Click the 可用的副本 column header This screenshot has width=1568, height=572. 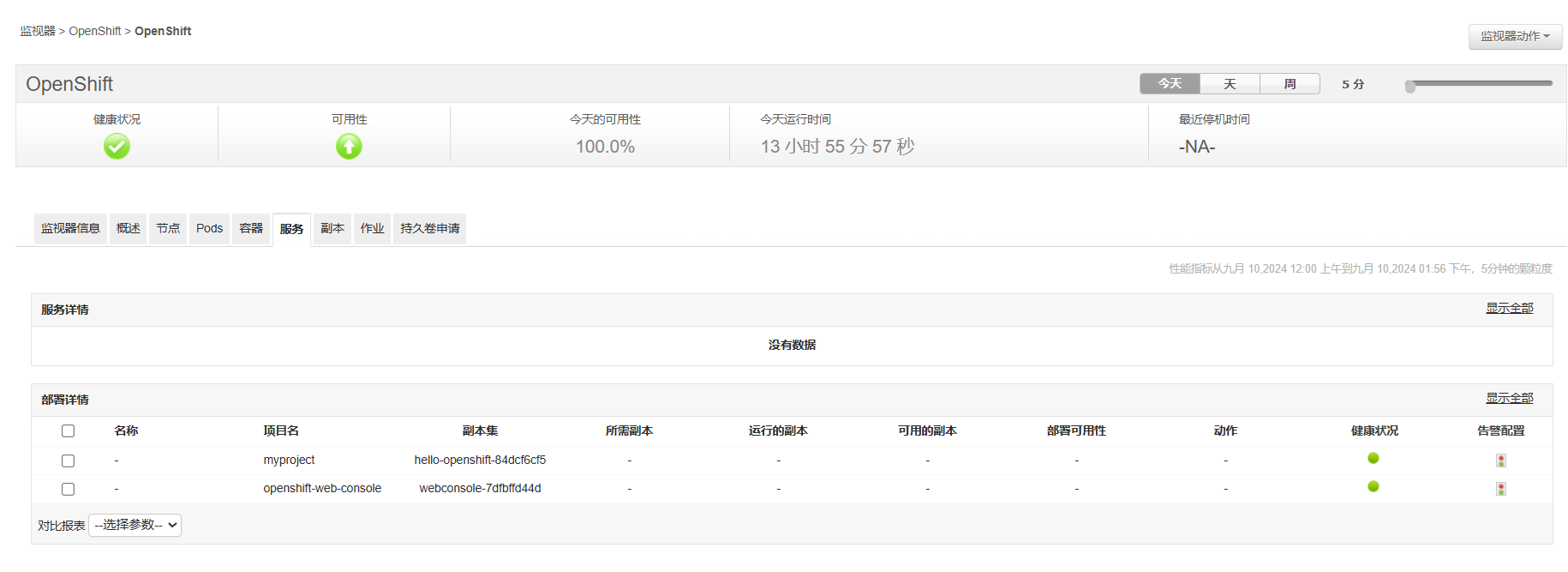point(927,431)
